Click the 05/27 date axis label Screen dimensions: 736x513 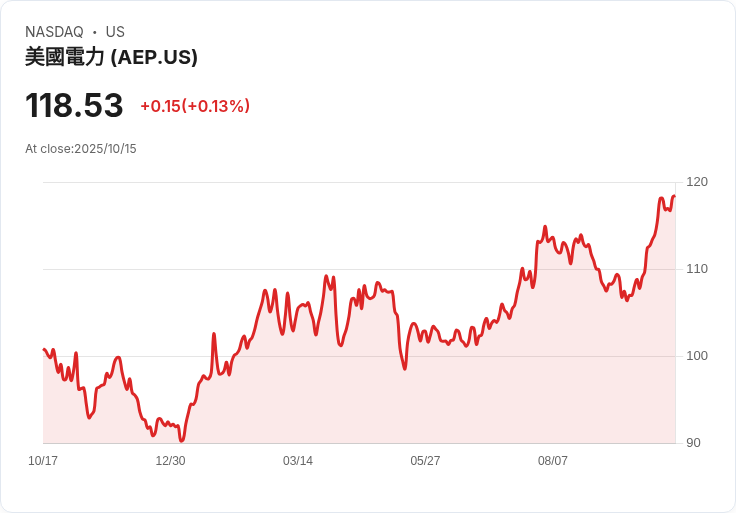pos(425,461)
